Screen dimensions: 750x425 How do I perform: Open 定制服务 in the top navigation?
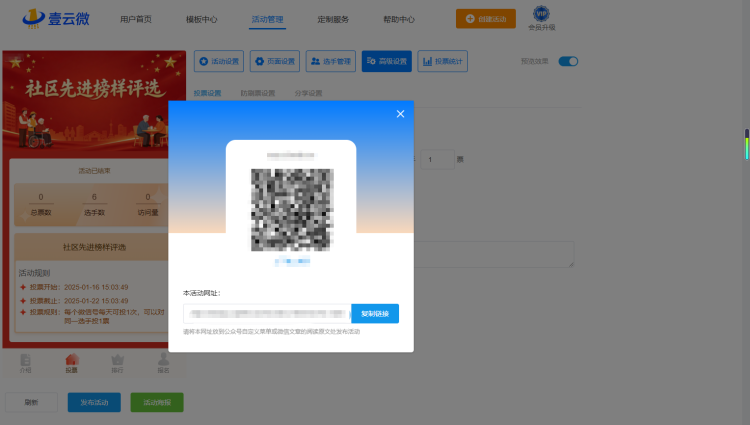click(x=333, y=20)
